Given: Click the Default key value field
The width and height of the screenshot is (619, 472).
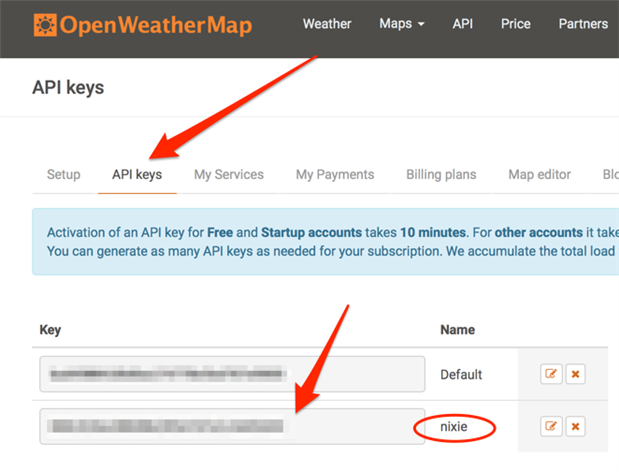Looking at the screenshot, I should [232, 374].
